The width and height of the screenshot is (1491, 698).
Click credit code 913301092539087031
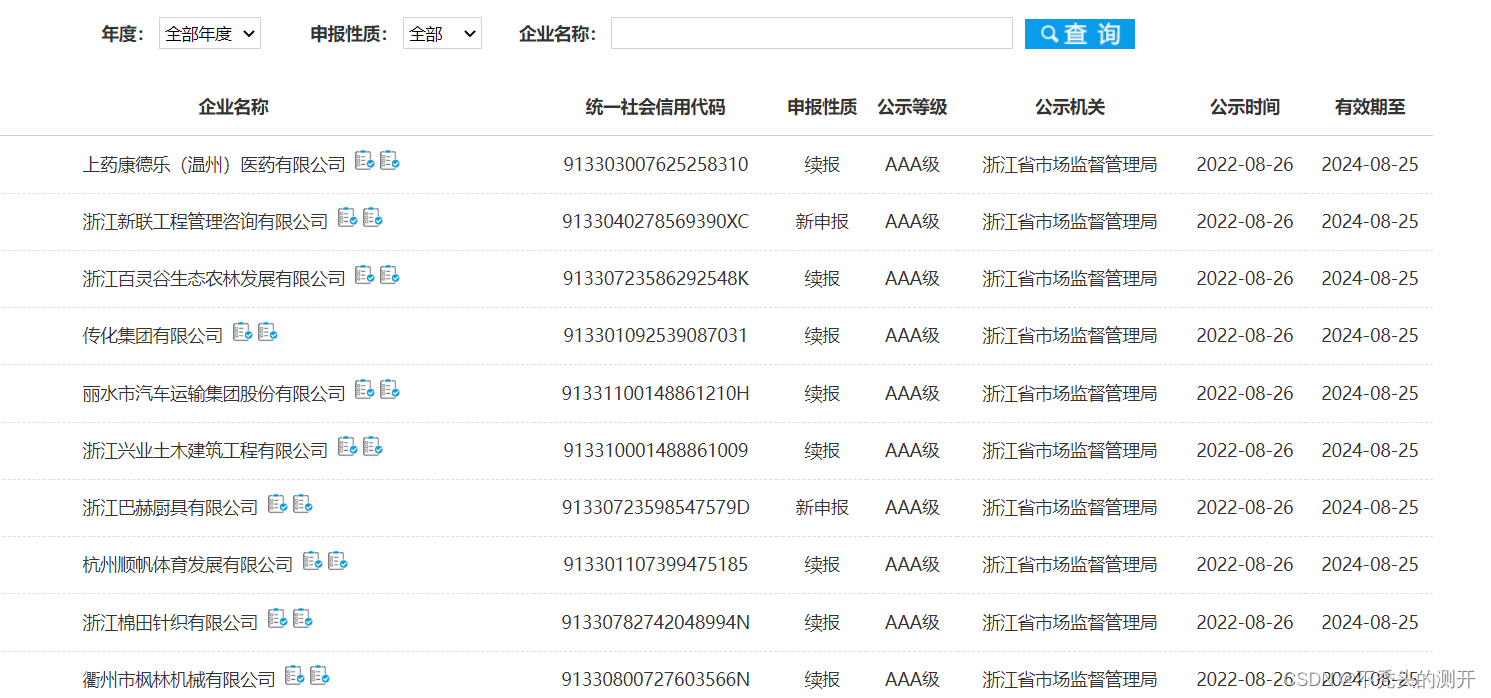(656, 336)
